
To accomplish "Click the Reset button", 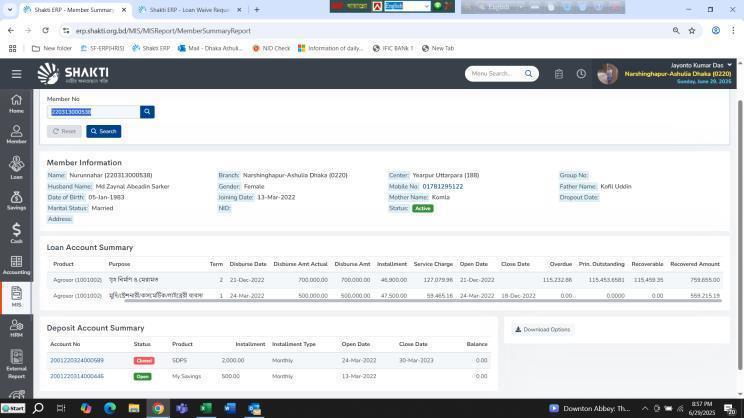I will point(64,131).
